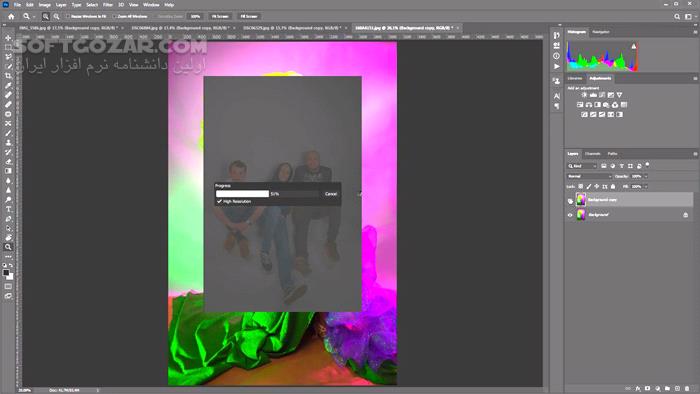This screenshot has width=700, height=394.
Task: Toggle Resize Windows to Fit checkbox
Action: click(68, 17)
